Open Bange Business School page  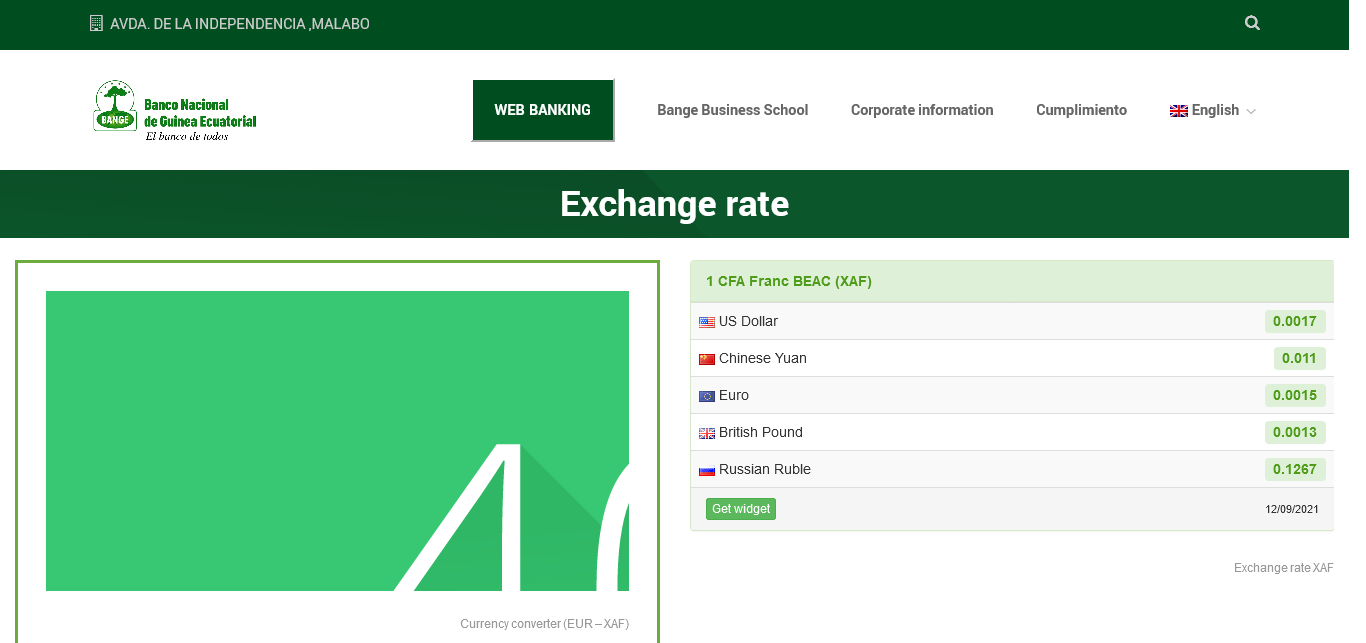point(732,110)
